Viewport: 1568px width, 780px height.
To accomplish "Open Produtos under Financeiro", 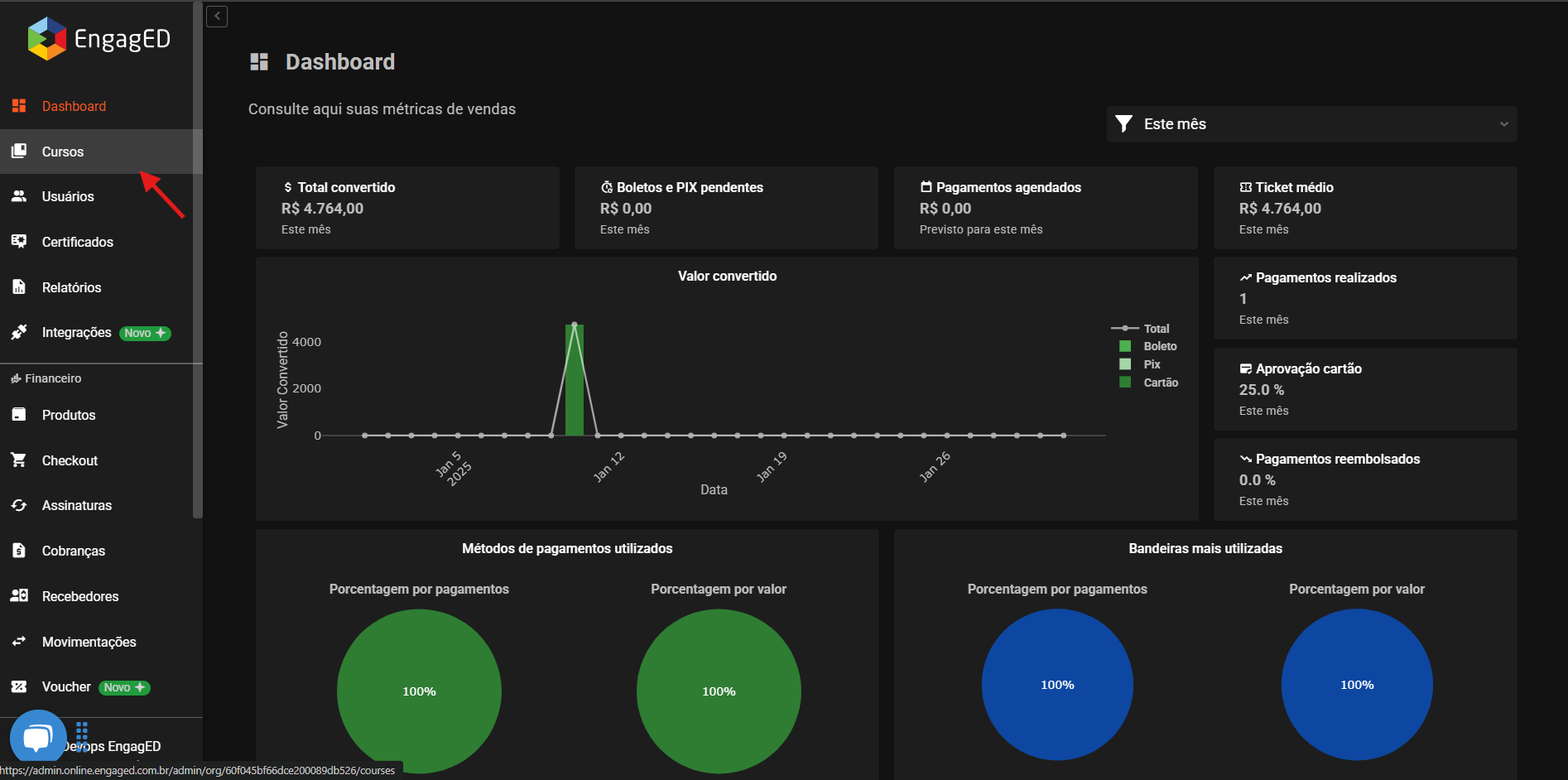I will [97, 415].
